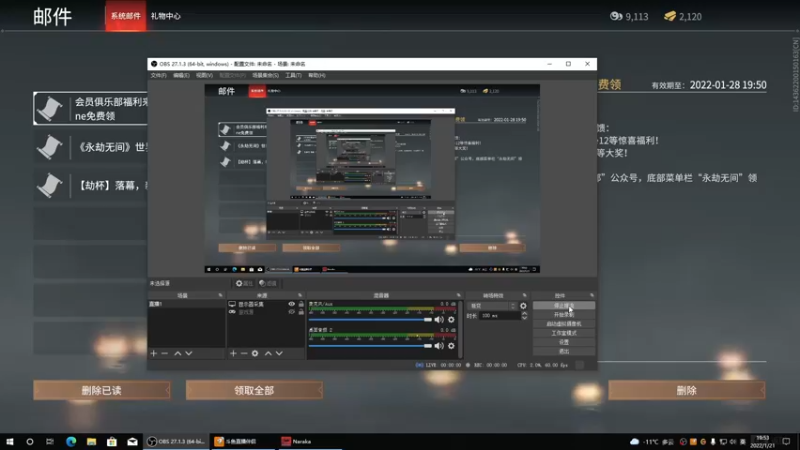Screen dimensions: 800x450
Task: Open mic/Aux audio settings gear
Action: [x=451, y=319]
